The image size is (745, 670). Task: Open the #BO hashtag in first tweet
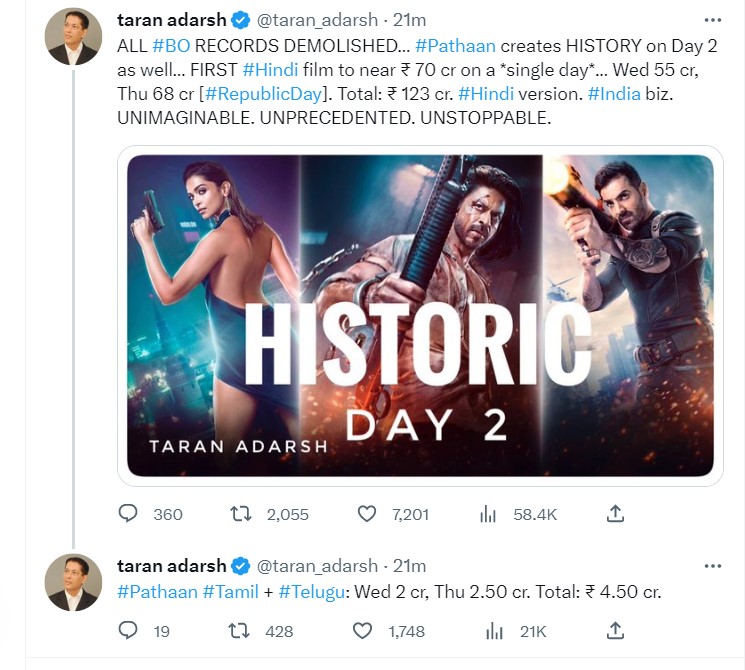coord(174,46)
